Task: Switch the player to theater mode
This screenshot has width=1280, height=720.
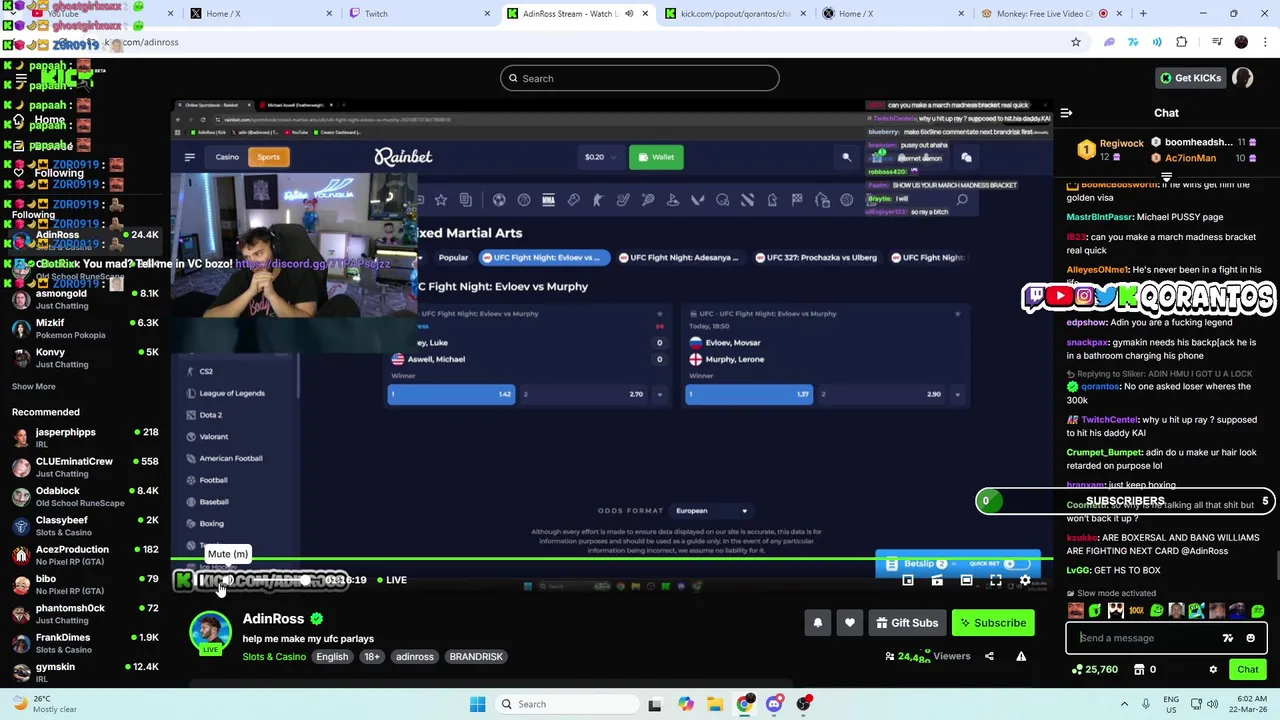Action: (966, 580)
